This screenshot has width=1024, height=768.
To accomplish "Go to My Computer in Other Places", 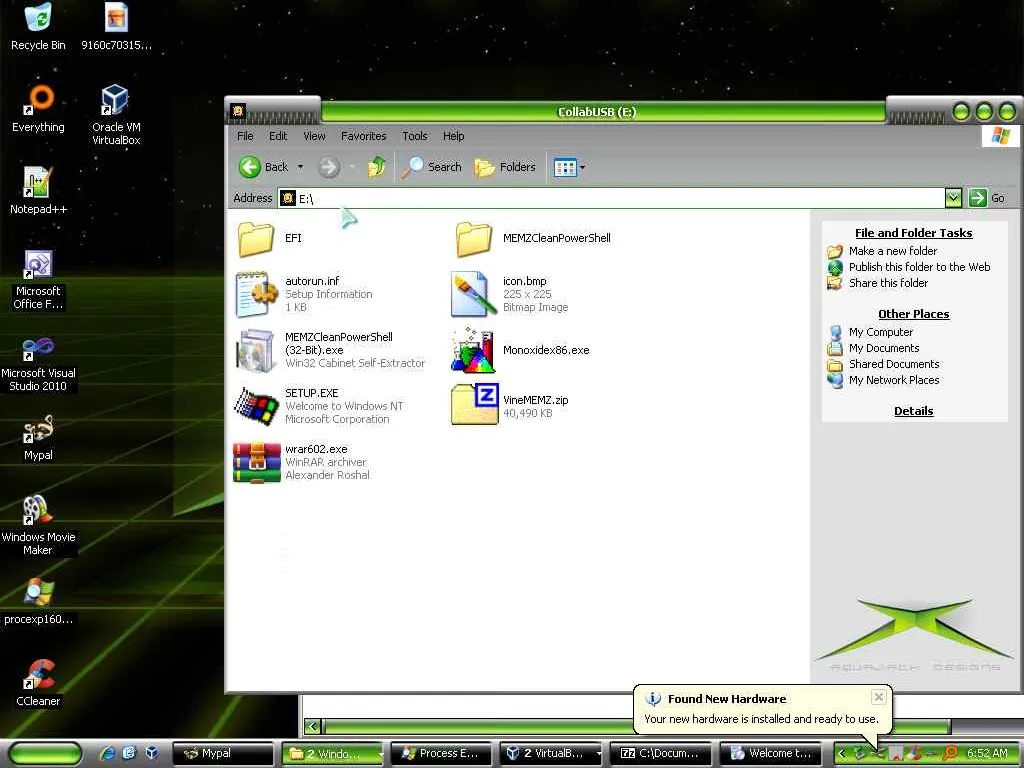I will (x=880, y=332).
